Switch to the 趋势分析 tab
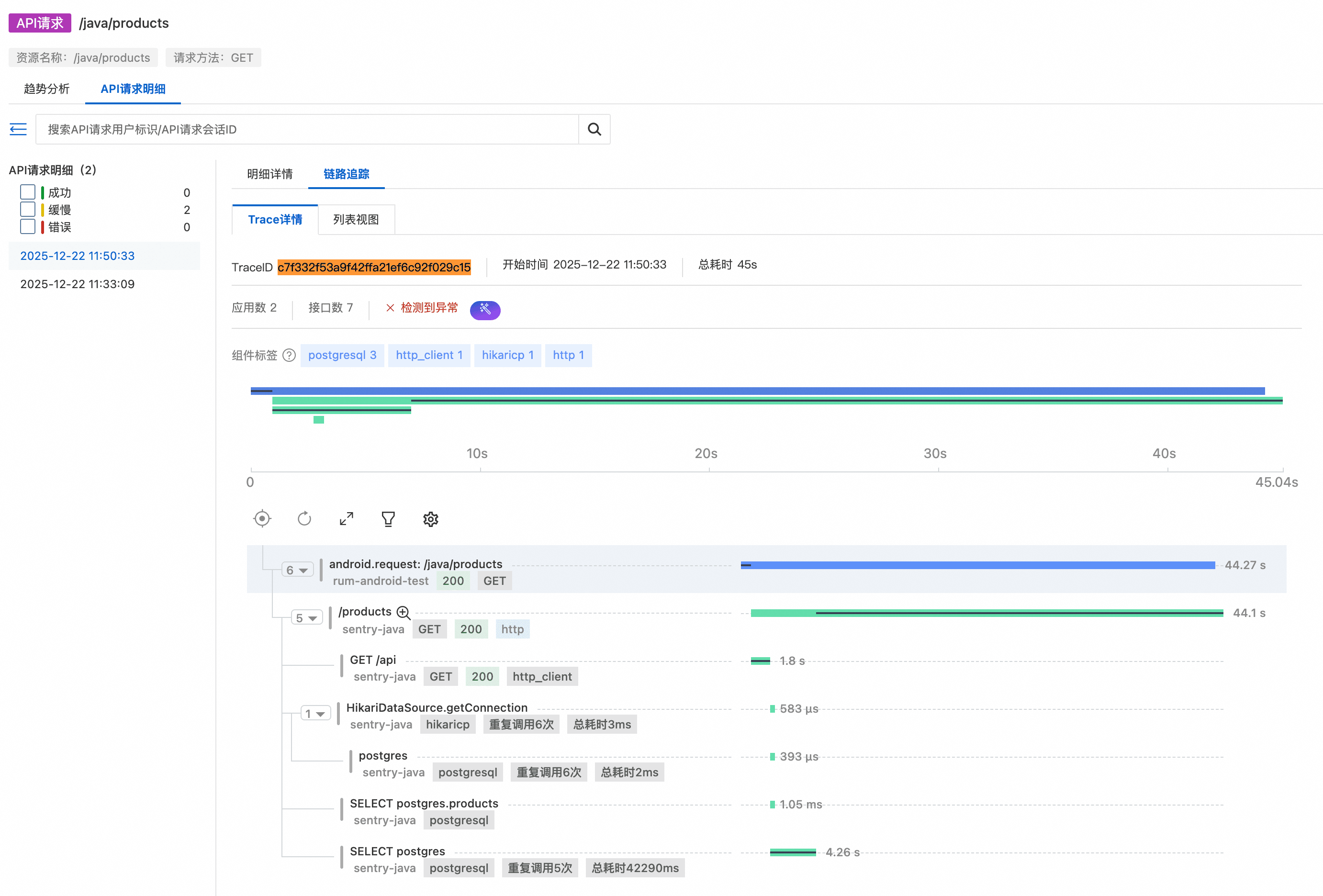Screen dimensions: 1323x896 (47, 89)
